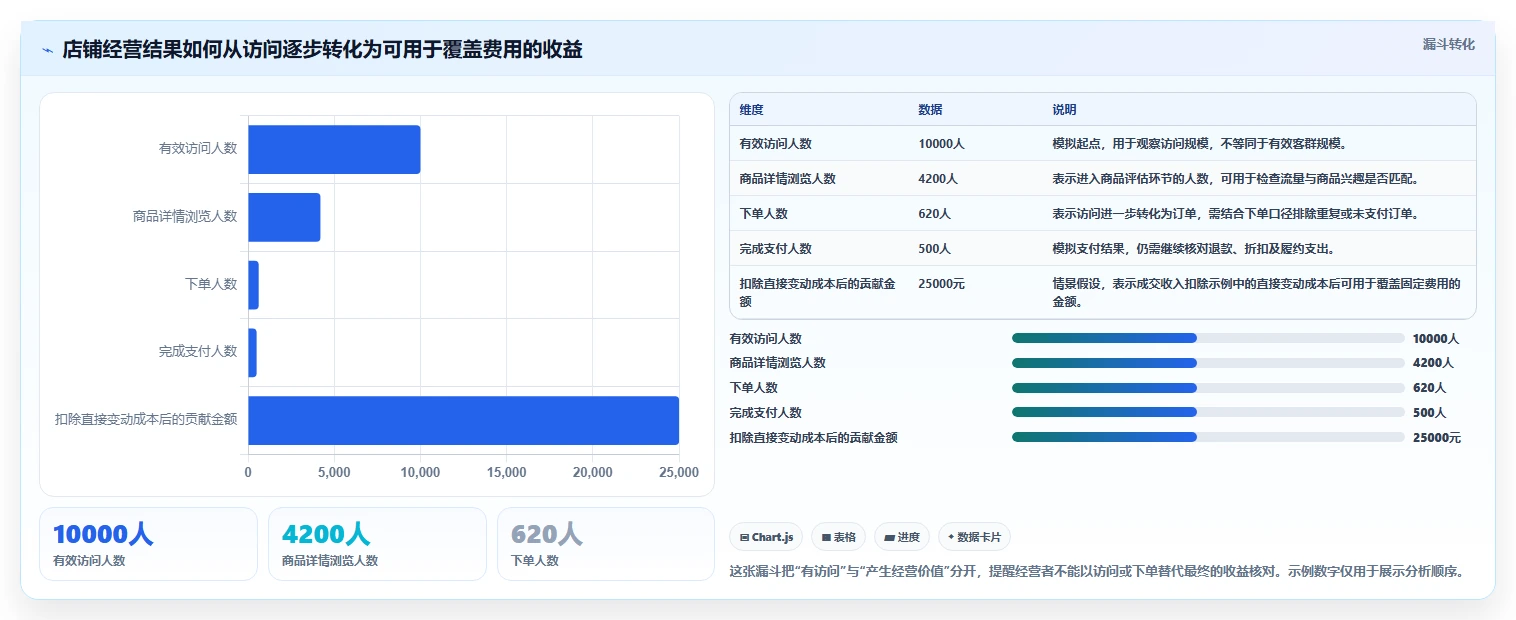Click the 500人 table cell
The height and width of the screenshot is (620, 1516).
click(x=934, y=249)
